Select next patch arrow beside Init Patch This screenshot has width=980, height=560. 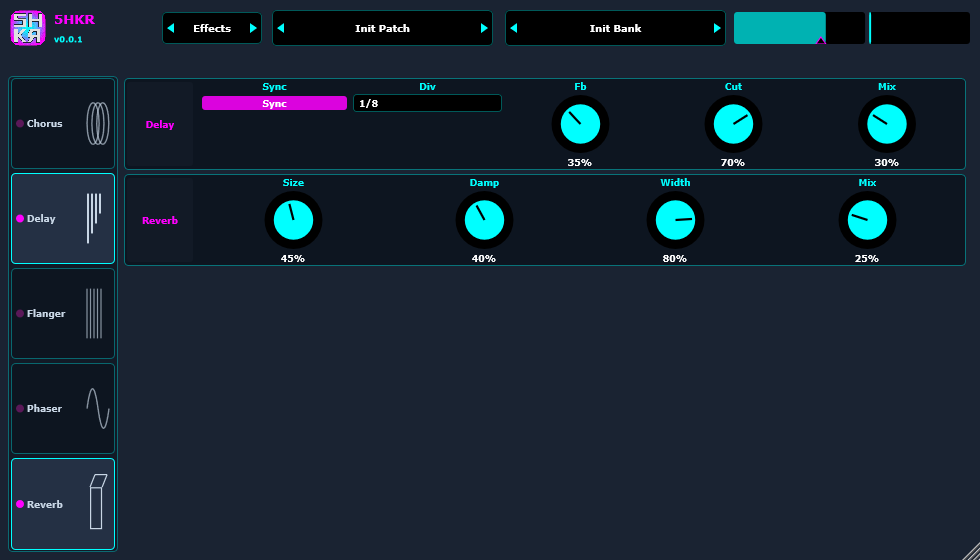(x=484, y=28)
